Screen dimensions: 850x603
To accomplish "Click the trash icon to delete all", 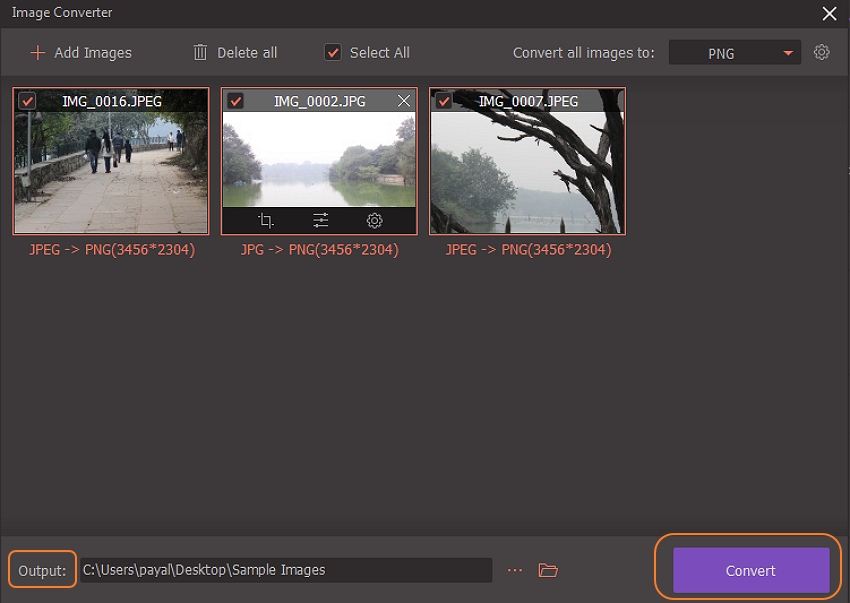I will tap(200, 52).
